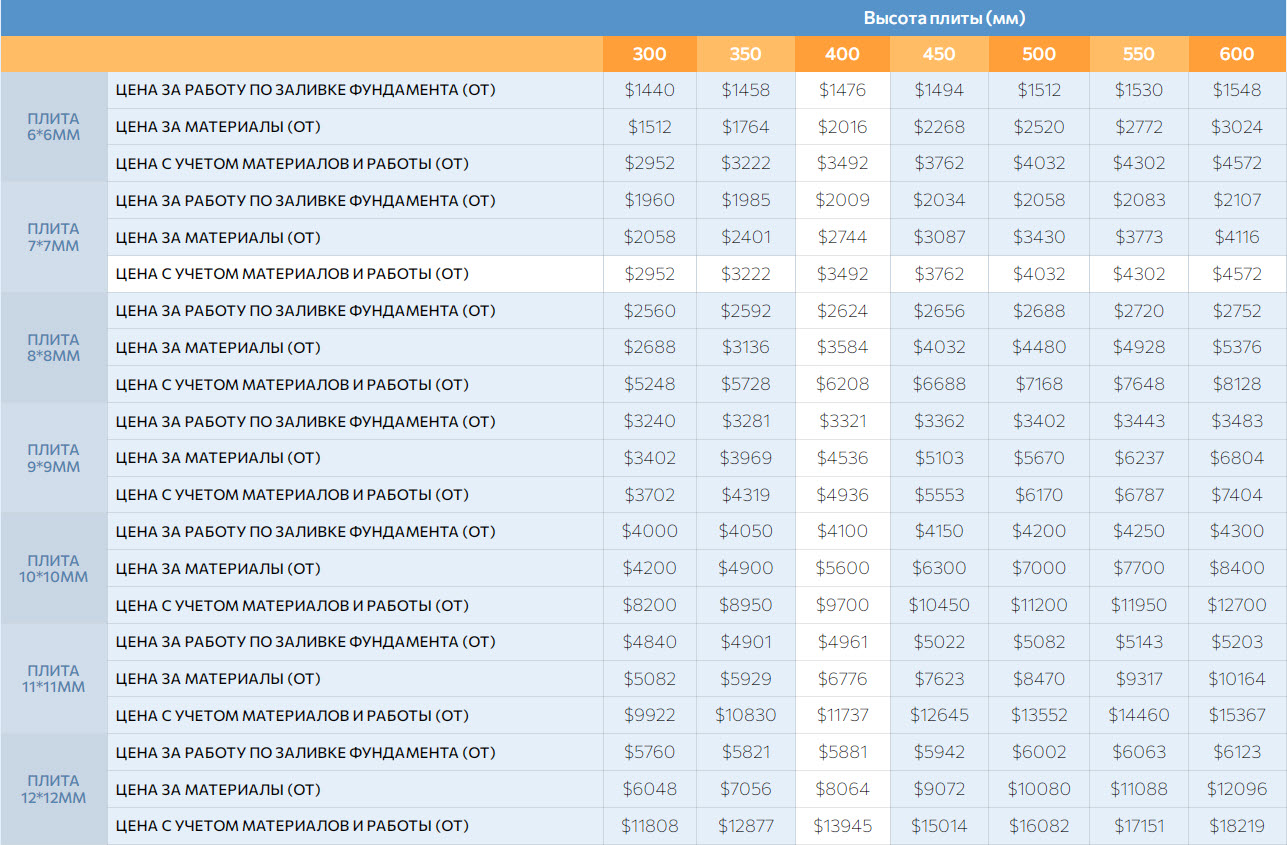Click 'ЦЕНА ЗА РАБОТУ ПО ЗАЛИВКЕ ФУНДАМЕНТА' in the 8*8ММ group
The image size is (1287, 845).
pyautogui.click(x=305, y=311)
